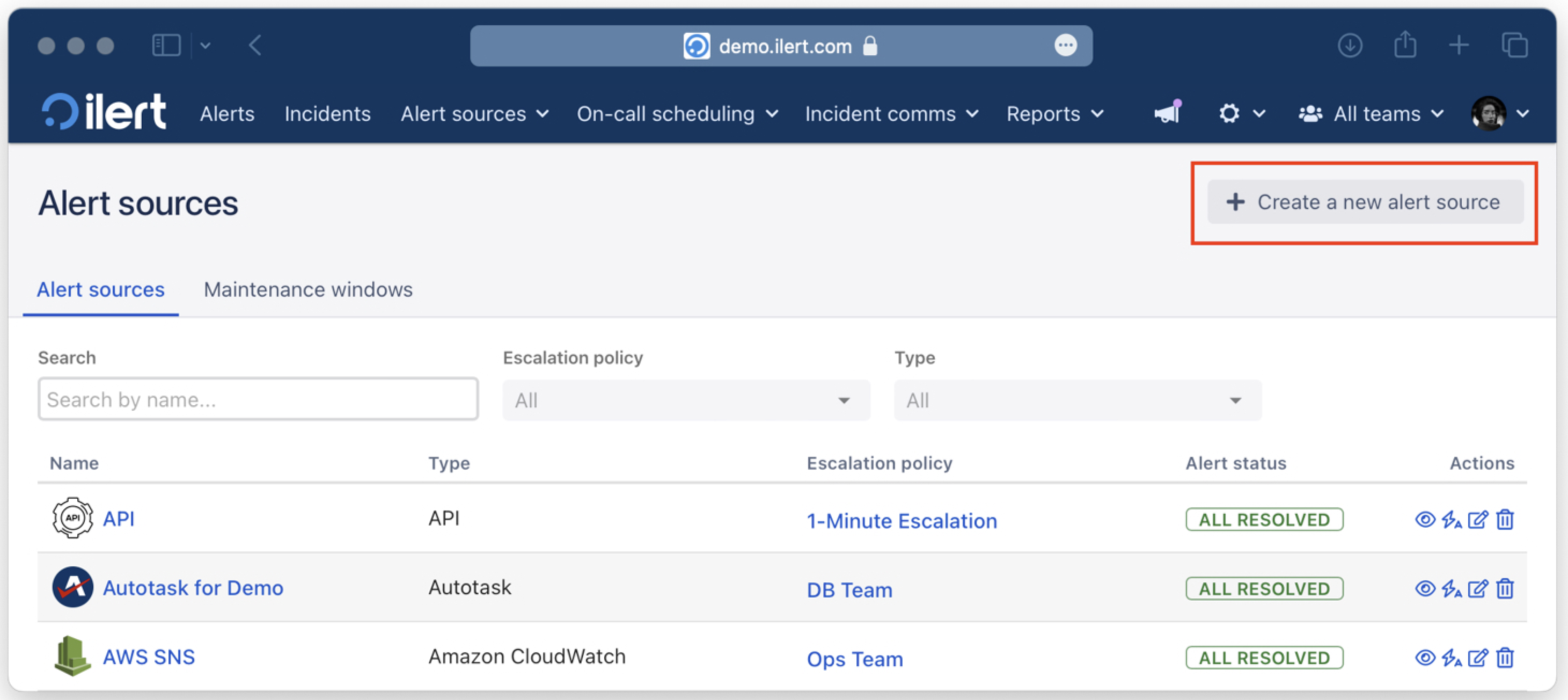Expand the Reports navigation menu
Viewport: 1568px width, 700px height.
pyautogui.click(x=1054, y=114)
